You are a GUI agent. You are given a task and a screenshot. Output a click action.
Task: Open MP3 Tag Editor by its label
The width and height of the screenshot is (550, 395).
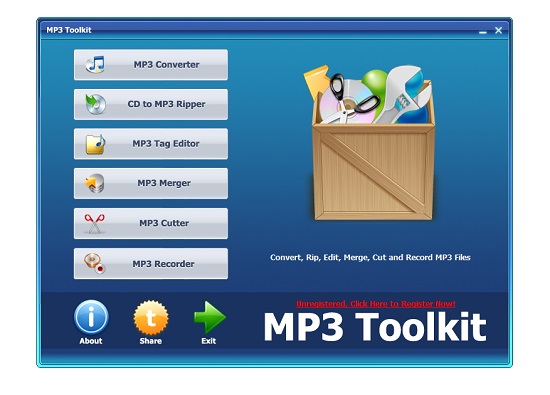pyautogui.click(x=166, y=144)
